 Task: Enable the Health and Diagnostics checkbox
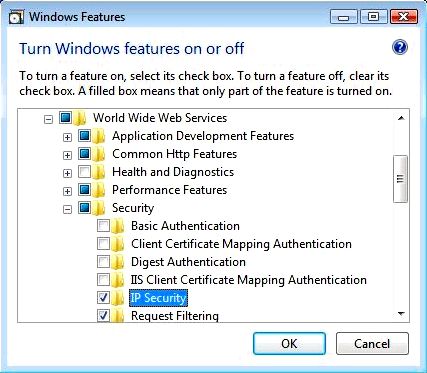point(84,172)
